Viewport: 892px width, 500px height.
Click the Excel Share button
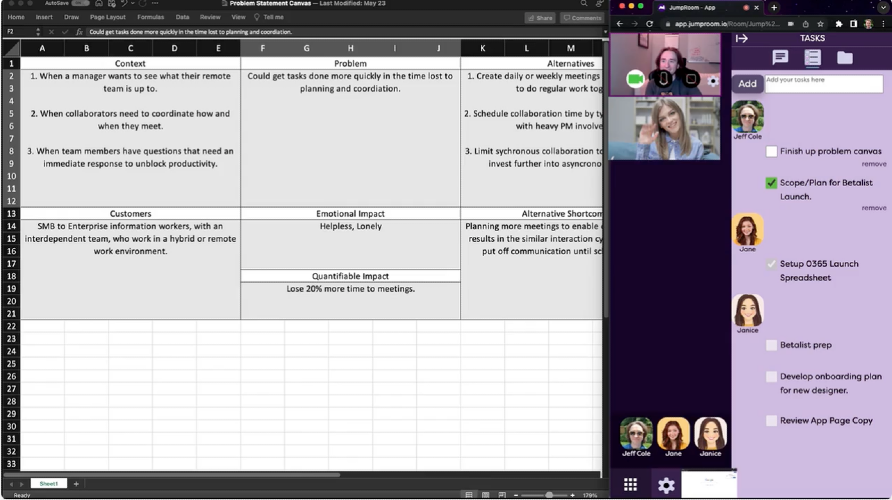(540, 18)
